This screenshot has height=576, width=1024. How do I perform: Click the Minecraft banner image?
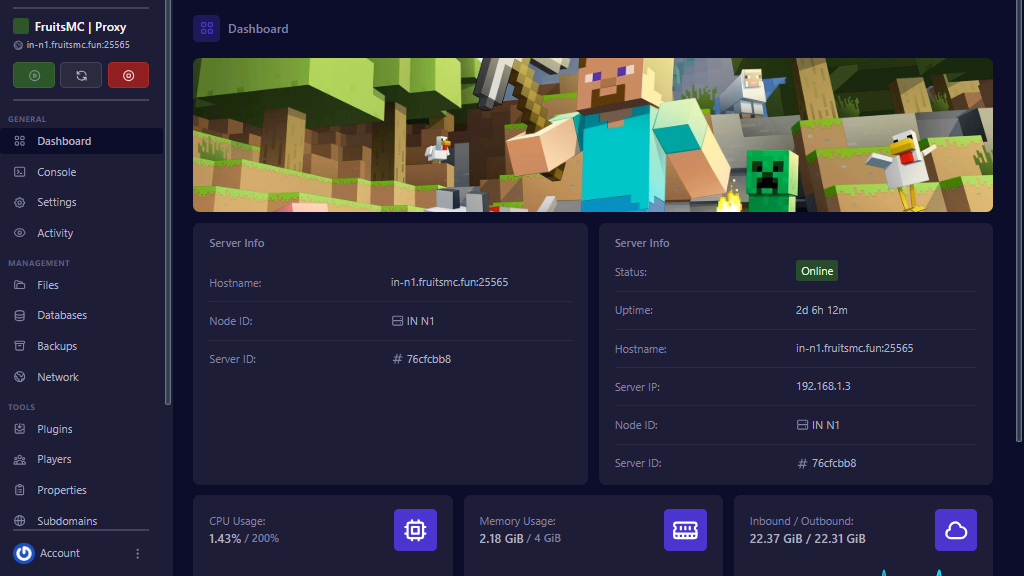(592, 134)
